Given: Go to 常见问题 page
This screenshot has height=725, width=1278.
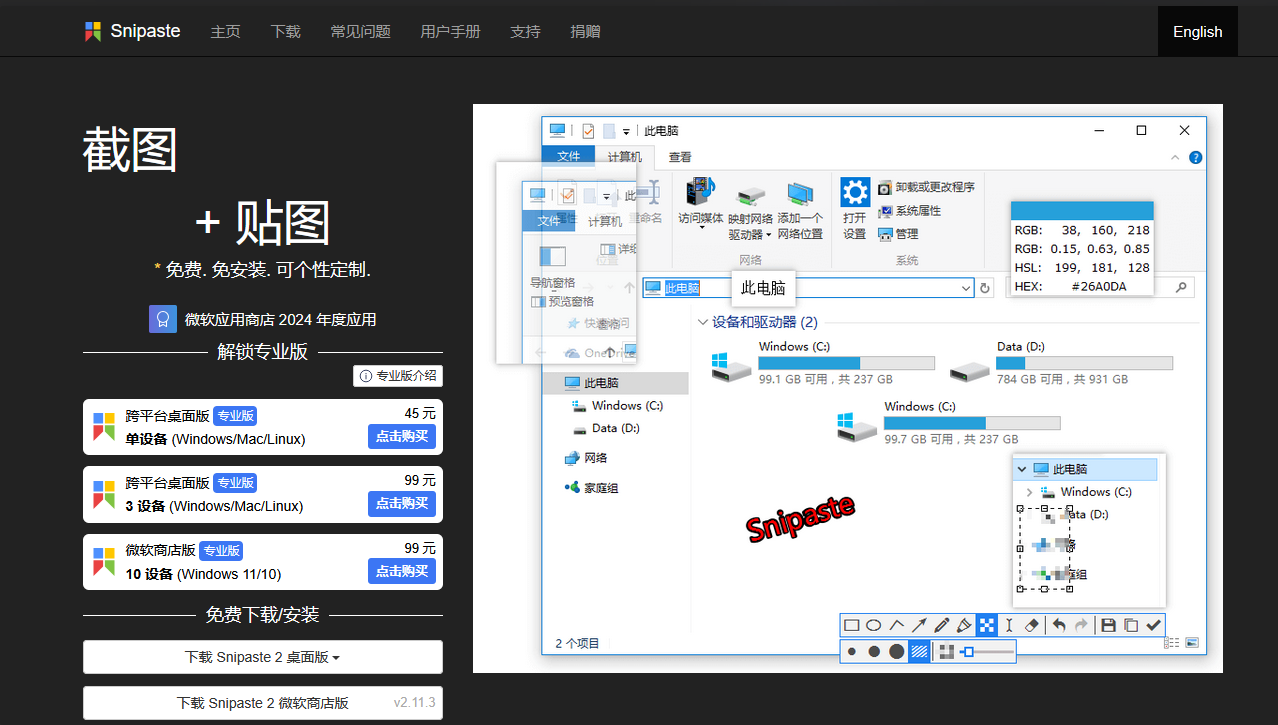Looking at the screenshot, I should coord(360,31).
